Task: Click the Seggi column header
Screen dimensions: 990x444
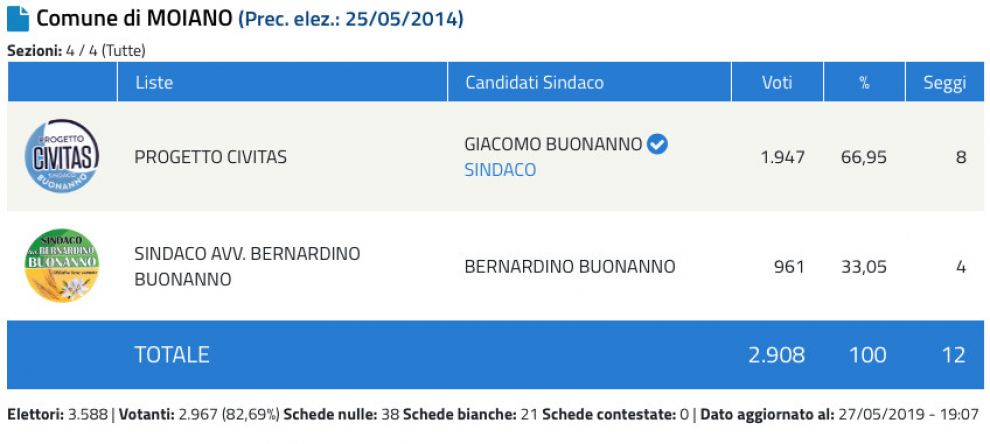Action: click(943, 83)
